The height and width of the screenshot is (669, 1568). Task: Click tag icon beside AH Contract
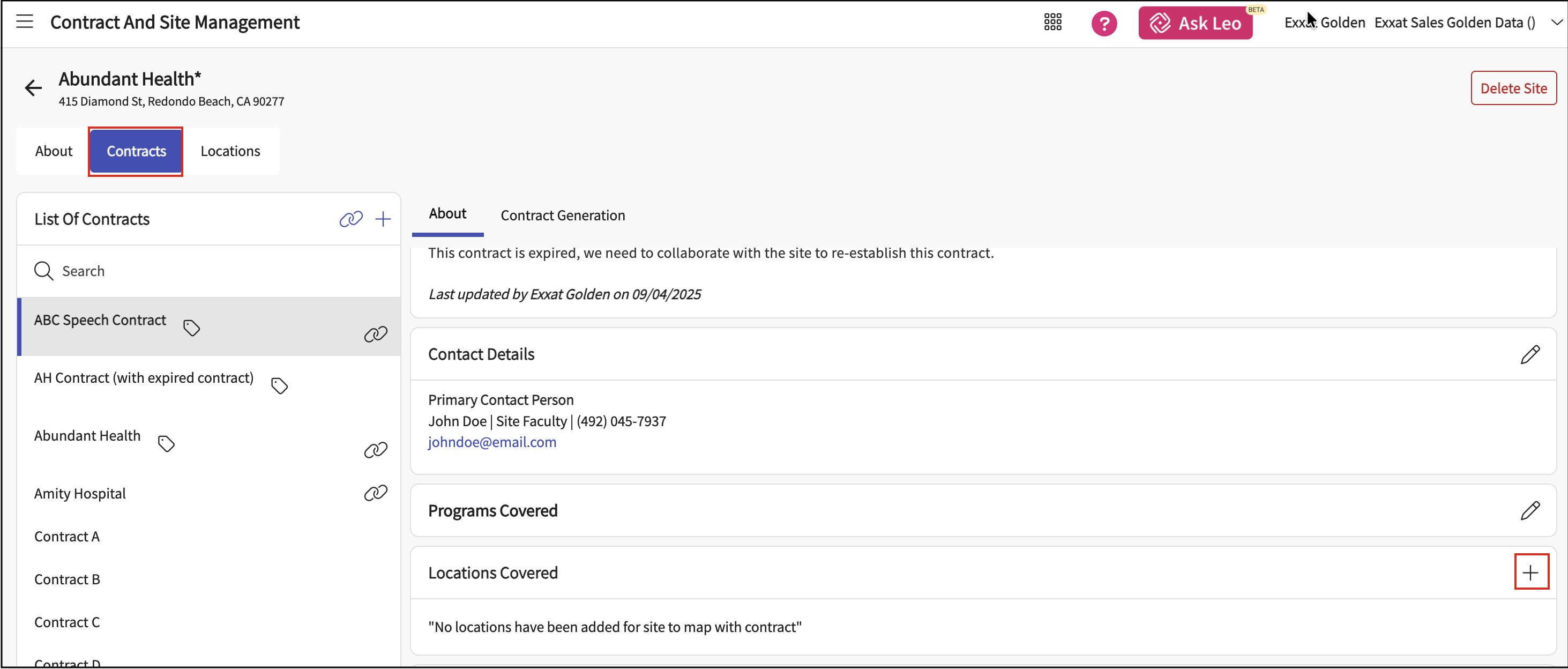tap(279, 386)
